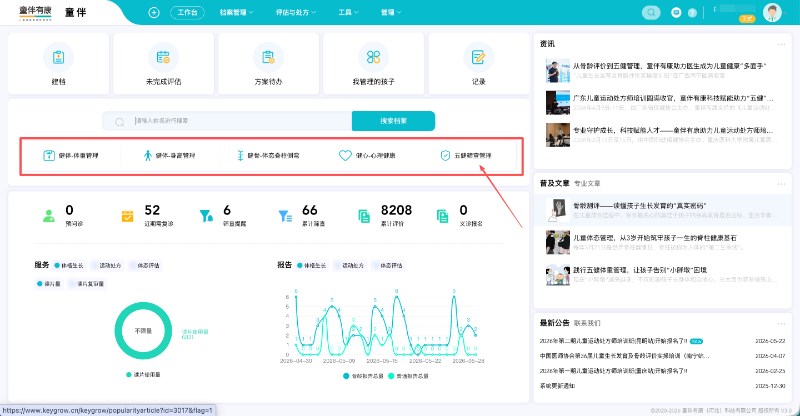
Task: Open the 建档 card icon
Action: click(58, 57)
